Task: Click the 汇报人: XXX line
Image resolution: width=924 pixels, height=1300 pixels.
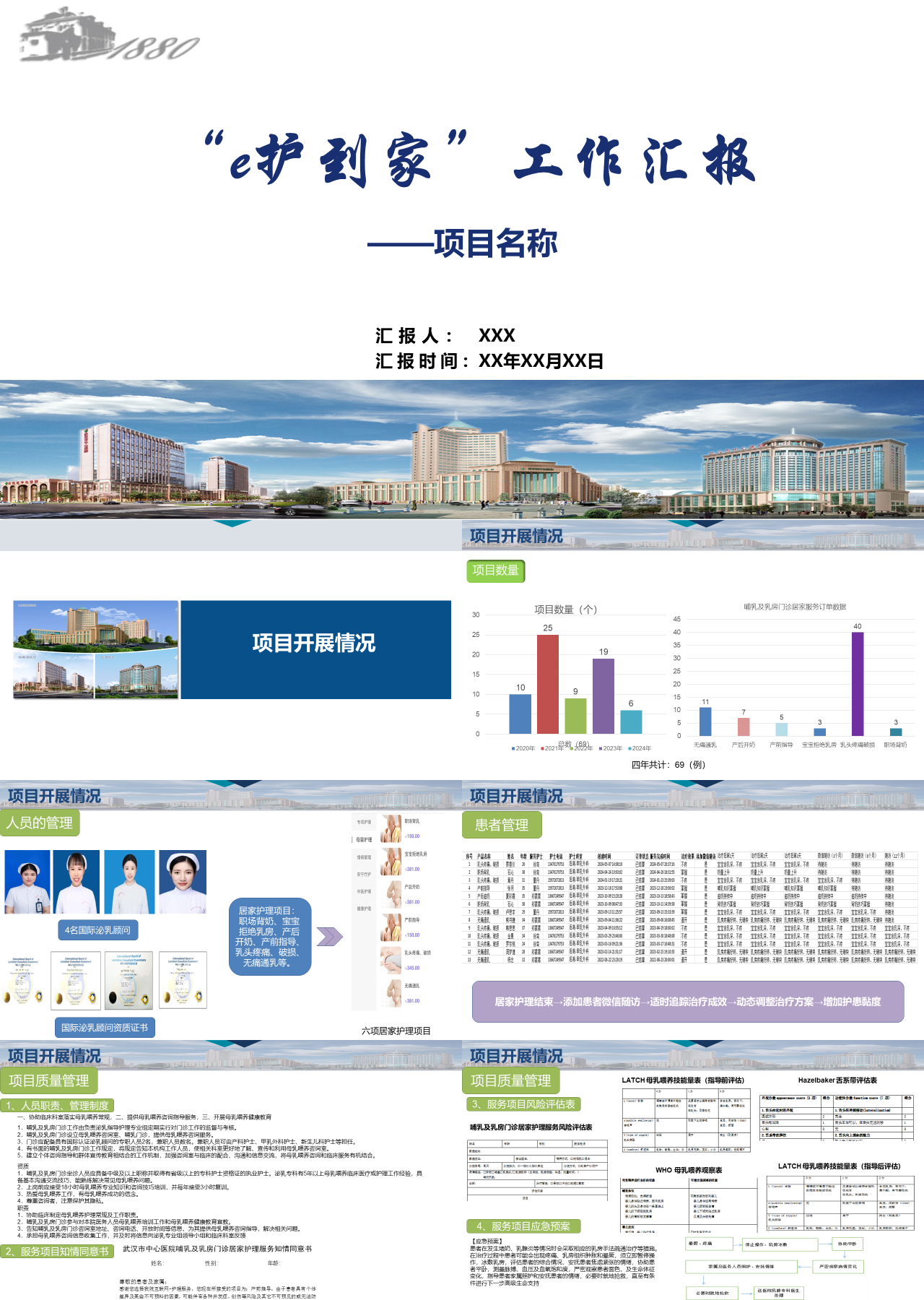Action: pyautogui.click(x=445, y=335)
